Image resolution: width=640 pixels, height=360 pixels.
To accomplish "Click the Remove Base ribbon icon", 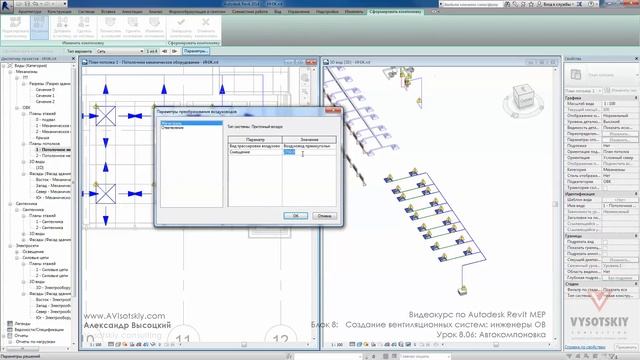I will pyautogui.click(x=133, y=22).
